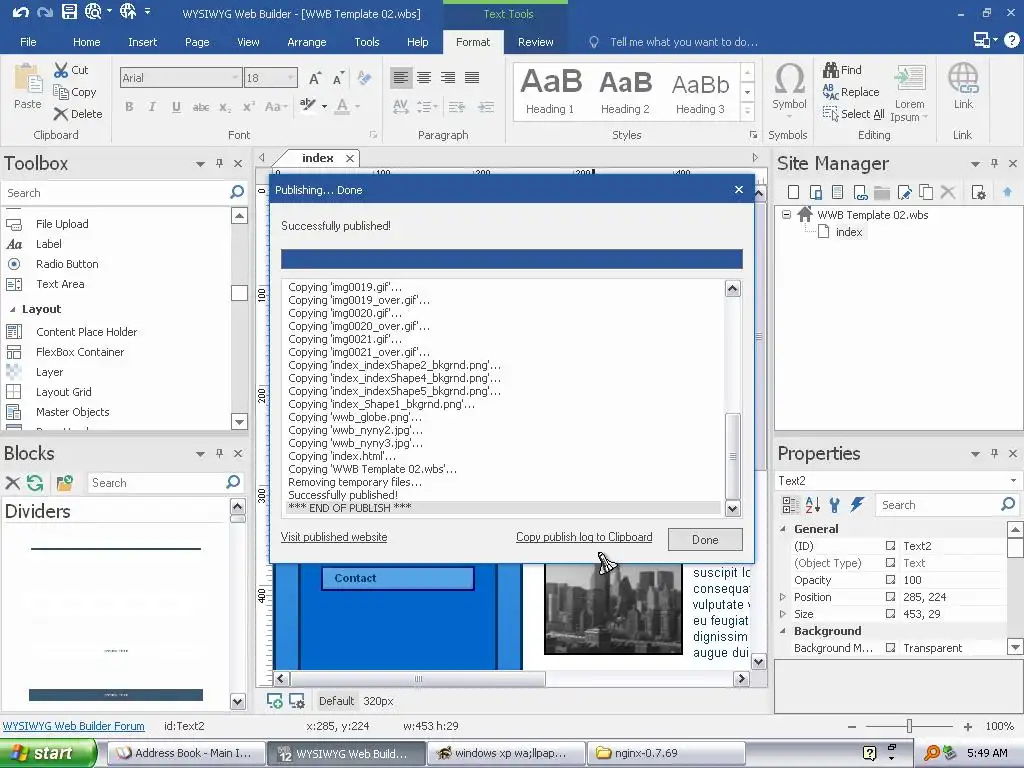
Task: Click the Undo arrow in title bar
Action: (x=20, y=12)
